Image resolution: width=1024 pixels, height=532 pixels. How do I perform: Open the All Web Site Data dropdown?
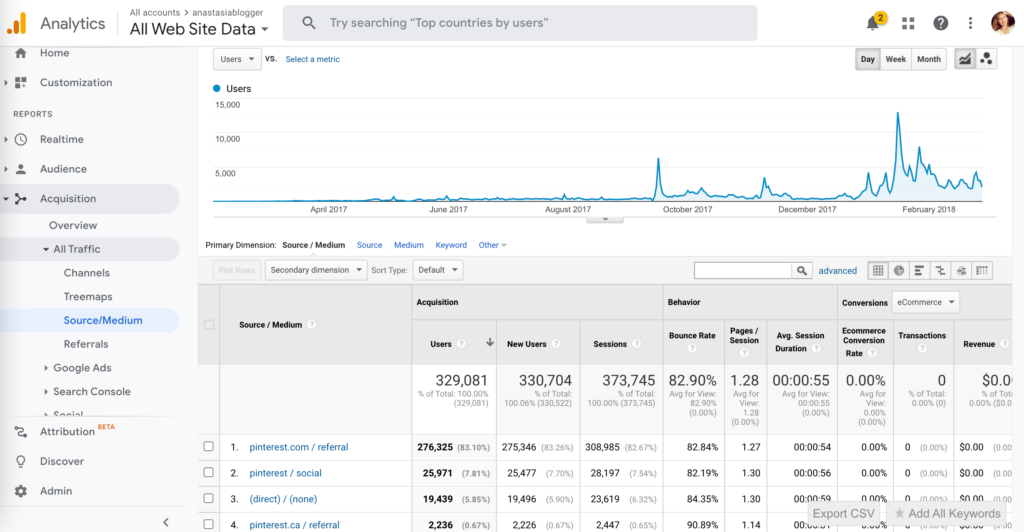[199, 29]
